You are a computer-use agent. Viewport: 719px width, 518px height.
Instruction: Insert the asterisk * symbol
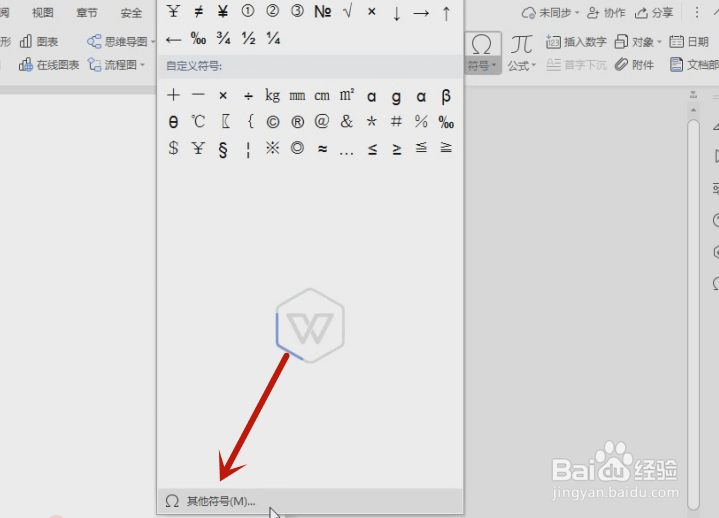click(371, 122)
